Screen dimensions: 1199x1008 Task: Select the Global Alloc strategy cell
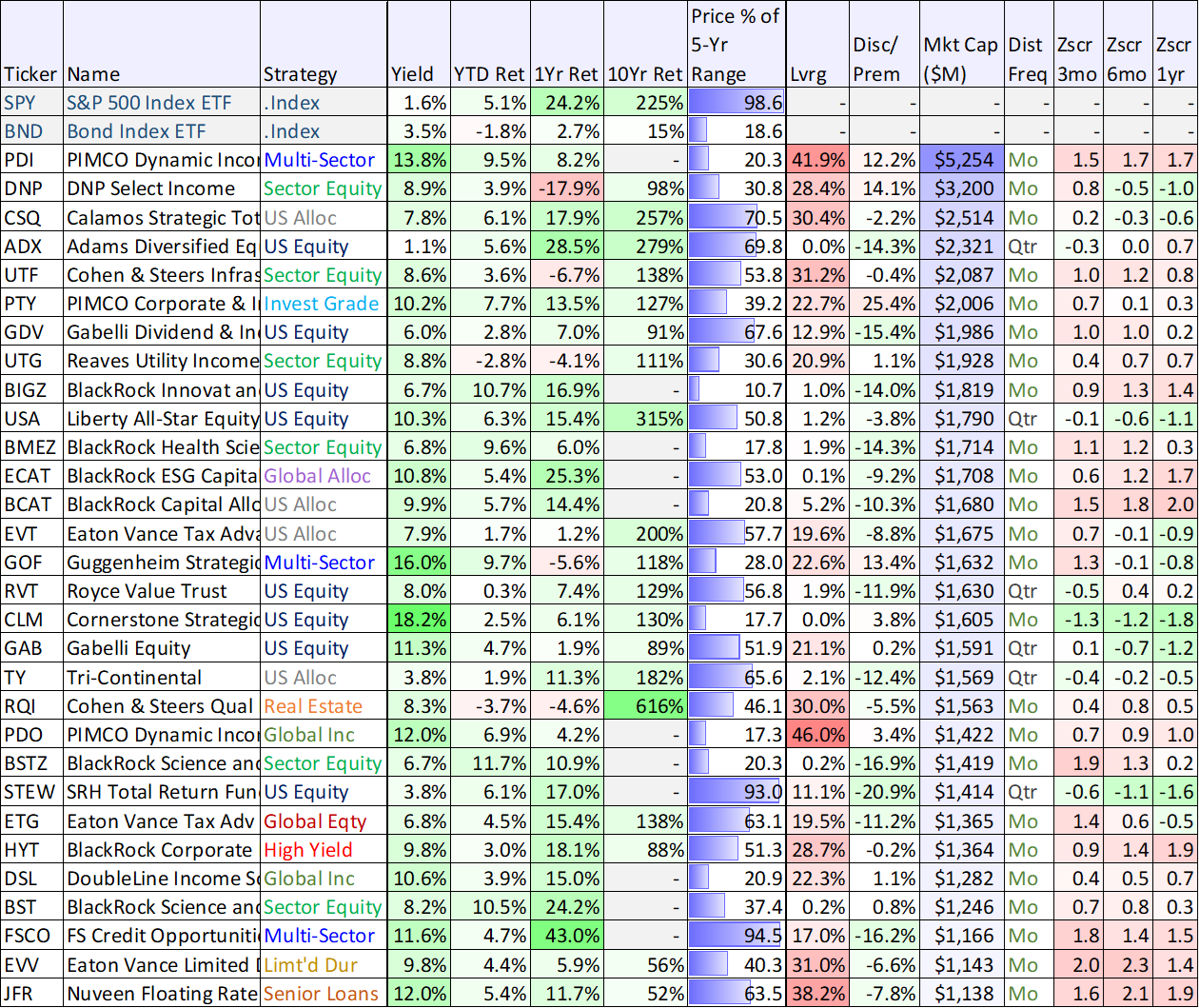[324, 476]
